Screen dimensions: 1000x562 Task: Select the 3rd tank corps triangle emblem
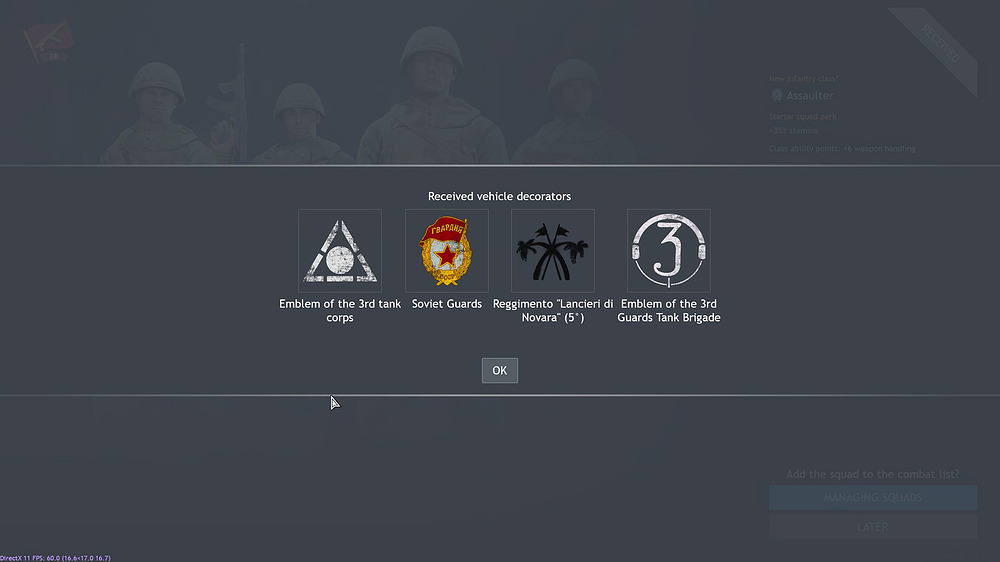(x=340, y=251)
